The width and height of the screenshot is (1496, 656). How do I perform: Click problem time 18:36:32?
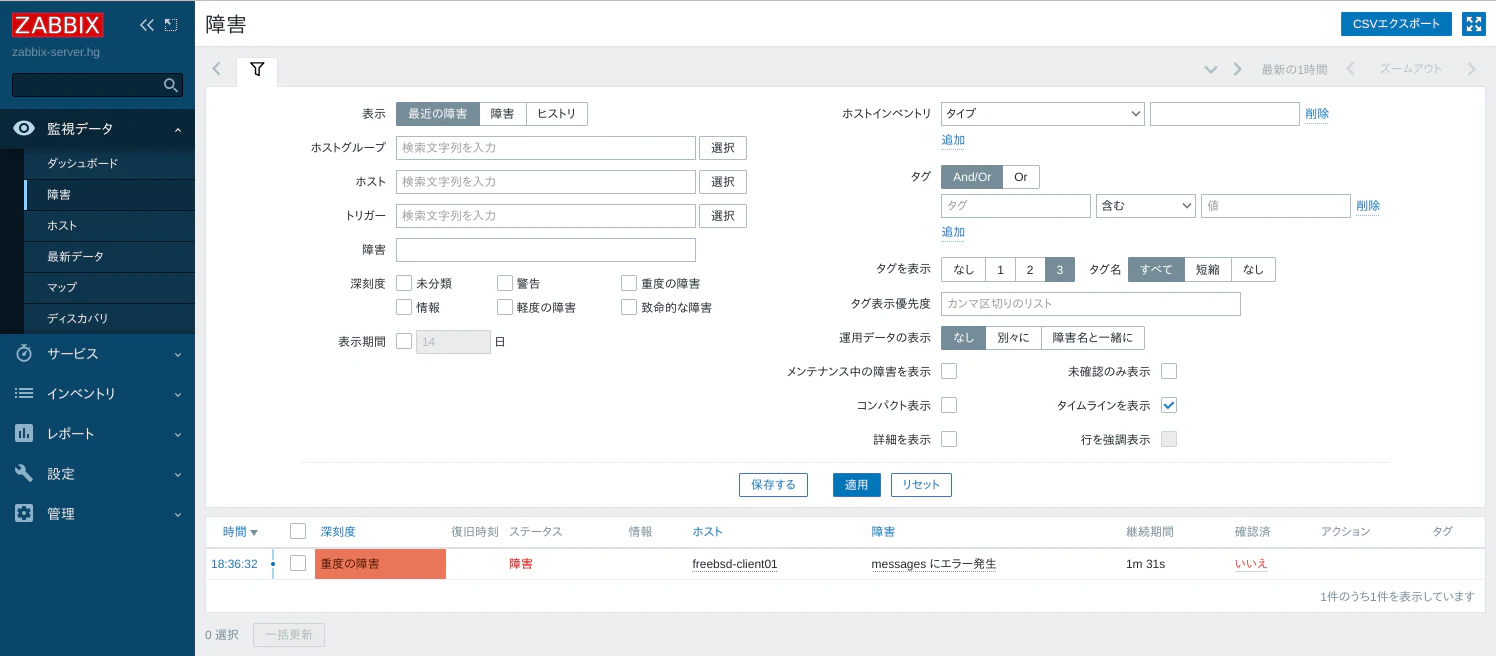click(234, 564)
